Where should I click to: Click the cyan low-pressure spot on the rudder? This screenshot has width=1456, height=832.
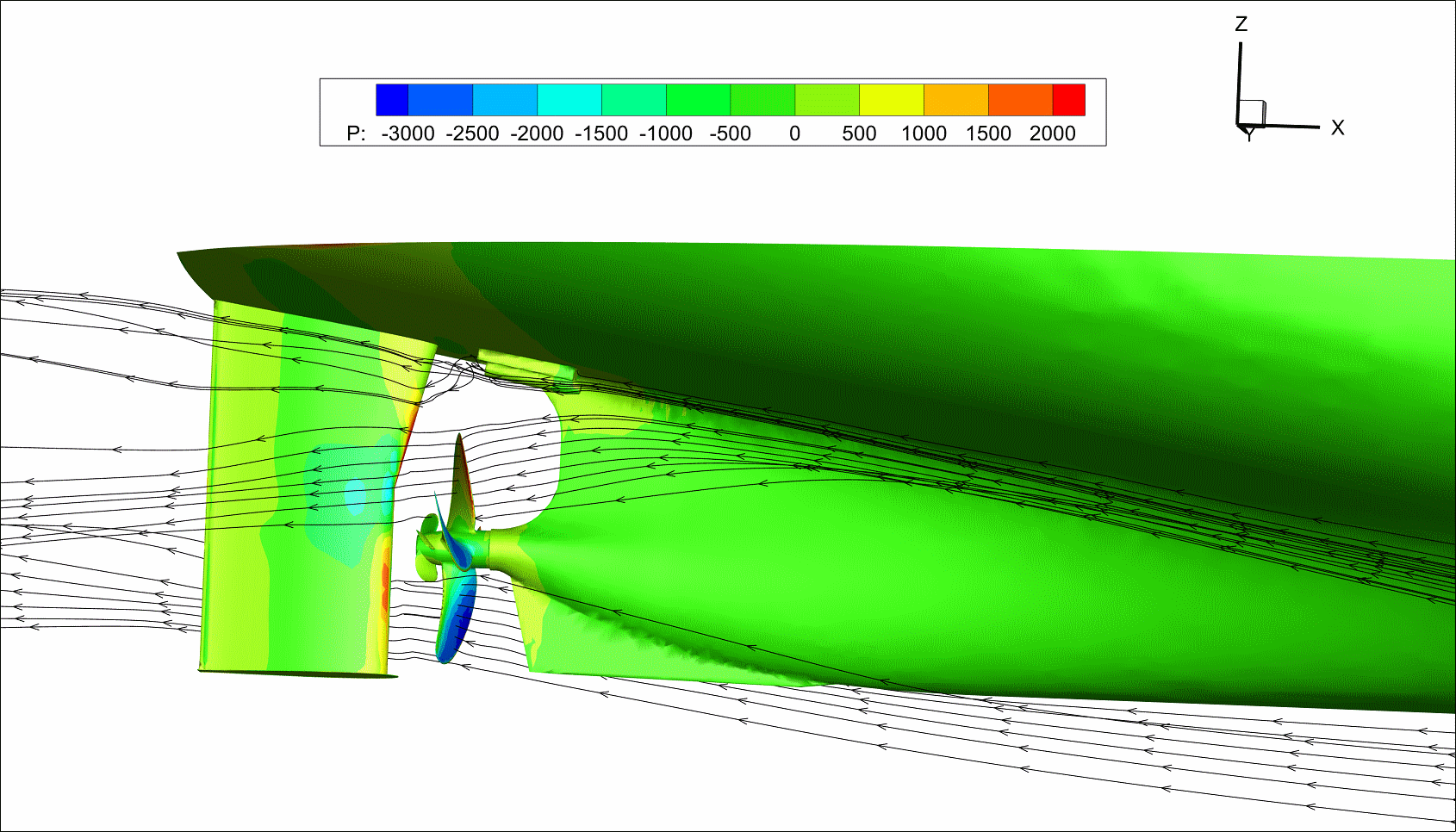(x=355, y=497)
